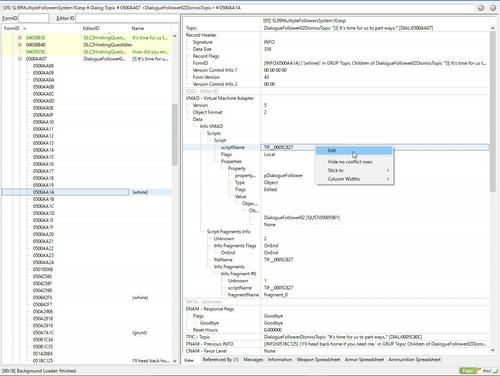Image resolution: width=500 pixels, height=376 pixels.
Task: Click the back navigation arrow icon
Action: 480,7
